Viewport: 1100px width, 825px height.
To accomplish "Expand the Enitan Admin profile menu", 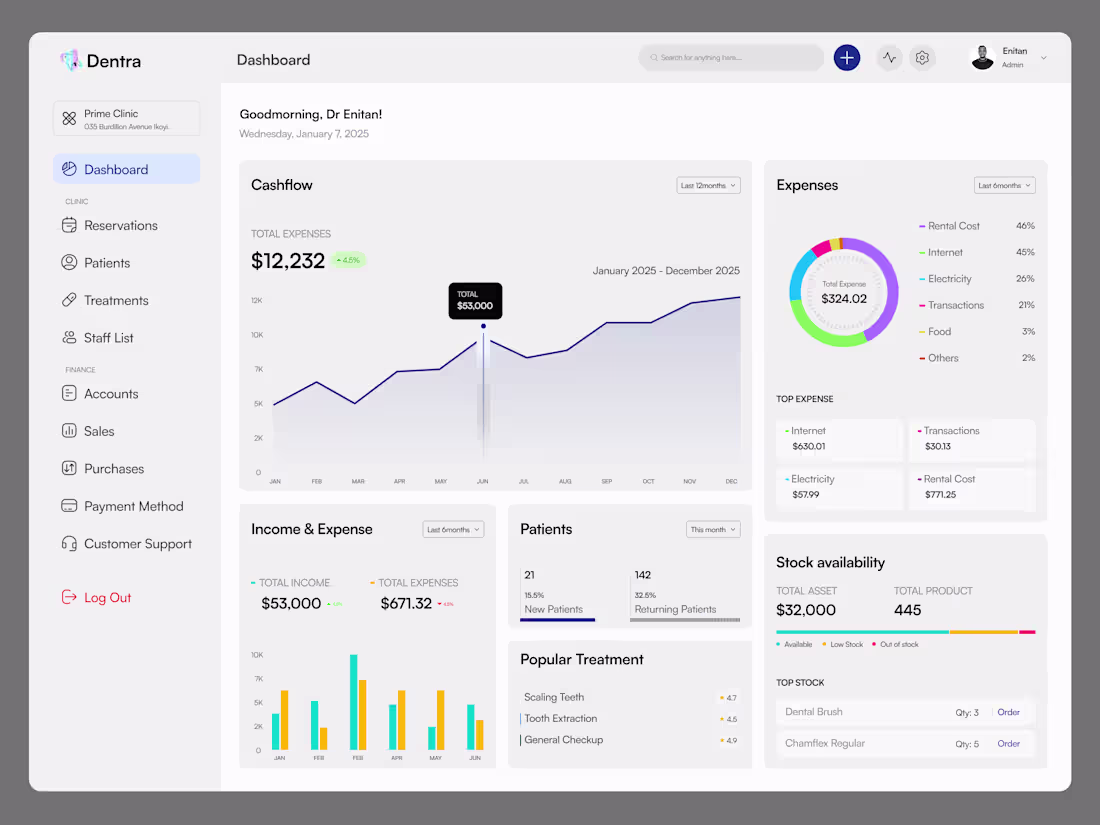I will pyautogui.click(x=1010, y=57).
